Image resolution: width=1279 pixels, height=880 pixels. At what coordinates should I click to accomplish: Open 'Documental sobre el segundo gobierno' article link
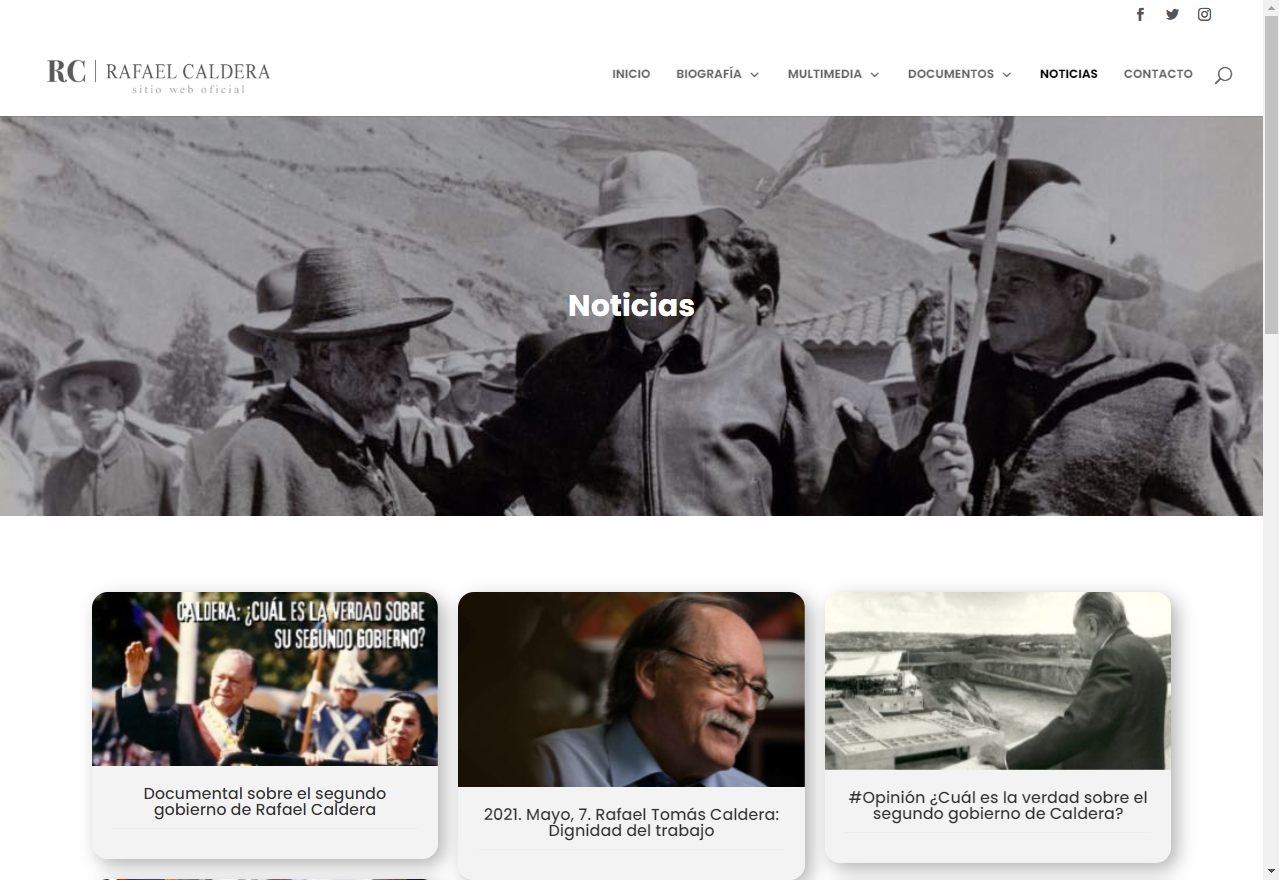[265, 801]
